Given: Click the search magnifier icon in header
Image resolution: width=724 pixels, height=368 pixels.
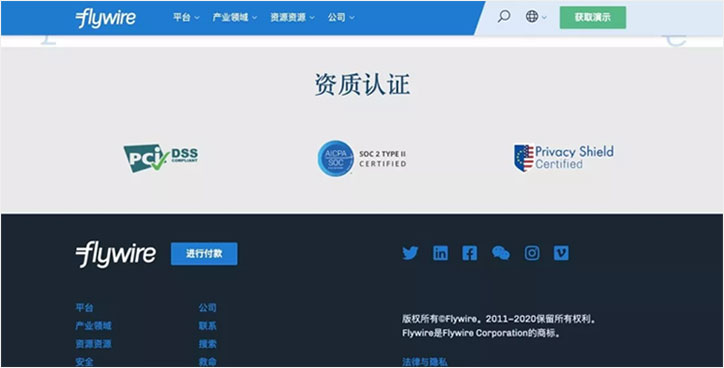Looking at the screenshot, I should pos(504,17).
